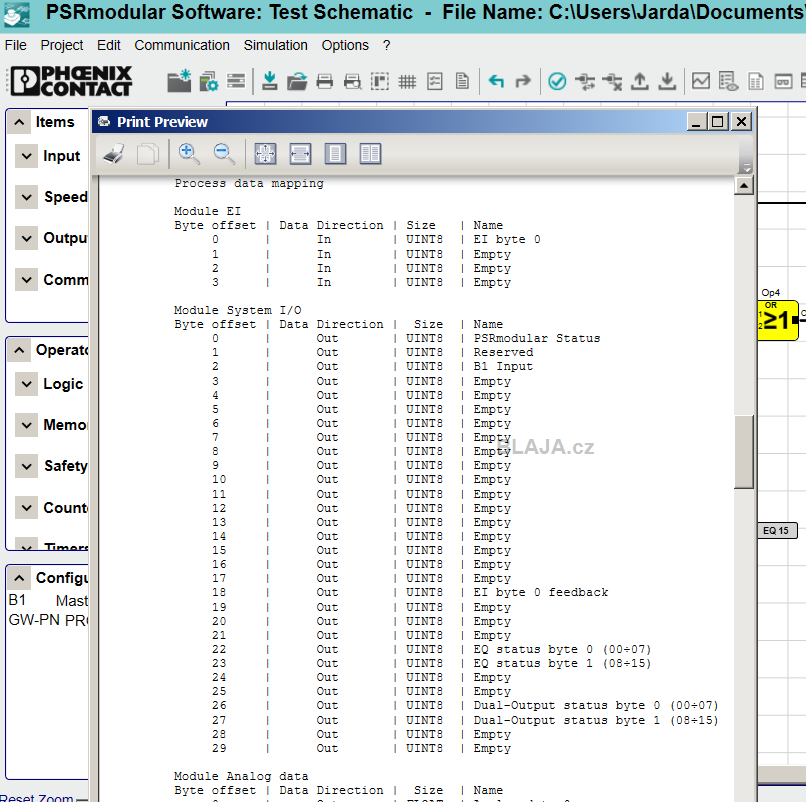
Task: Open Print Preview toolbar overflow options
Action: pos(746,168)
